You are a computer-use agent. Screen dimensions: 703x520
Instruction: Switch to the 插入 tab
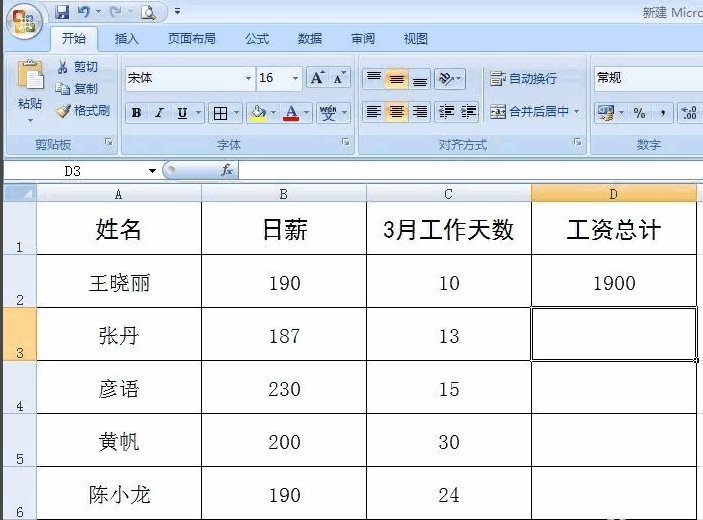126,39
